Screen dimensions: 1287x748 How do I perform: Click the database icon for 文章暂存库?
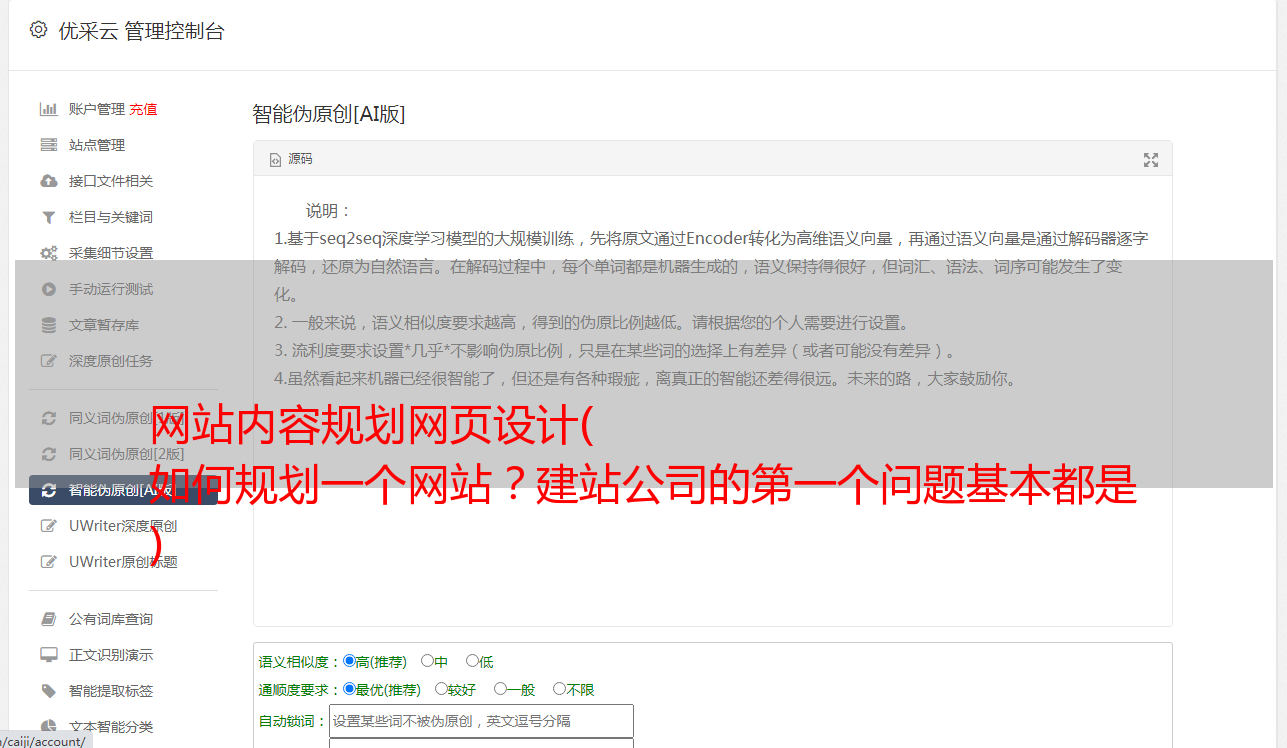pos(48,325)
